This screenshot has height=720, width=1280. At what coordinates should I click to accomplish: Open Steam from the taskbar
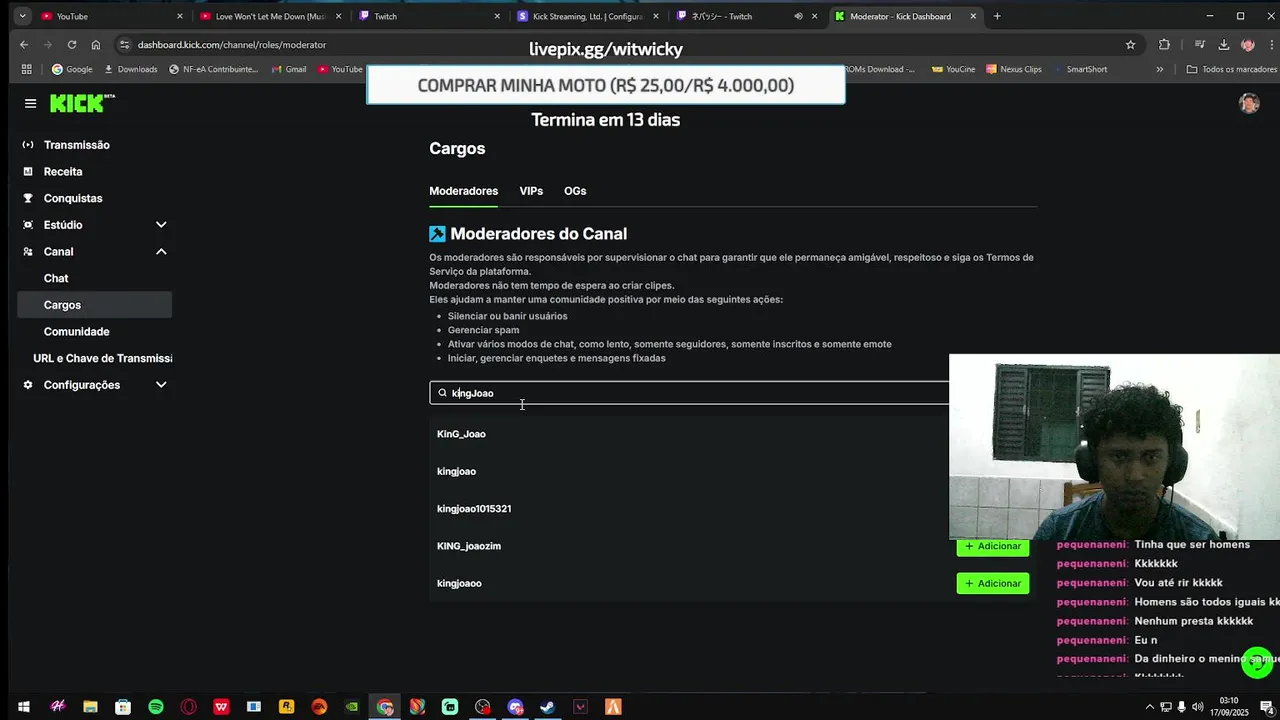(548, 707)
